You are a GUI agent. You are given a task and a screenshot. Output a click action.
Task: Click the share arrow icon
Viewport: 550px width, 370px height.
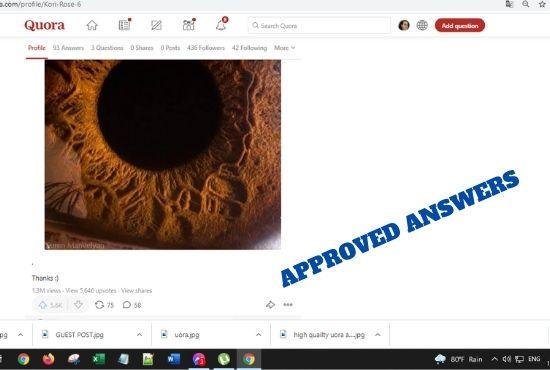270,305
